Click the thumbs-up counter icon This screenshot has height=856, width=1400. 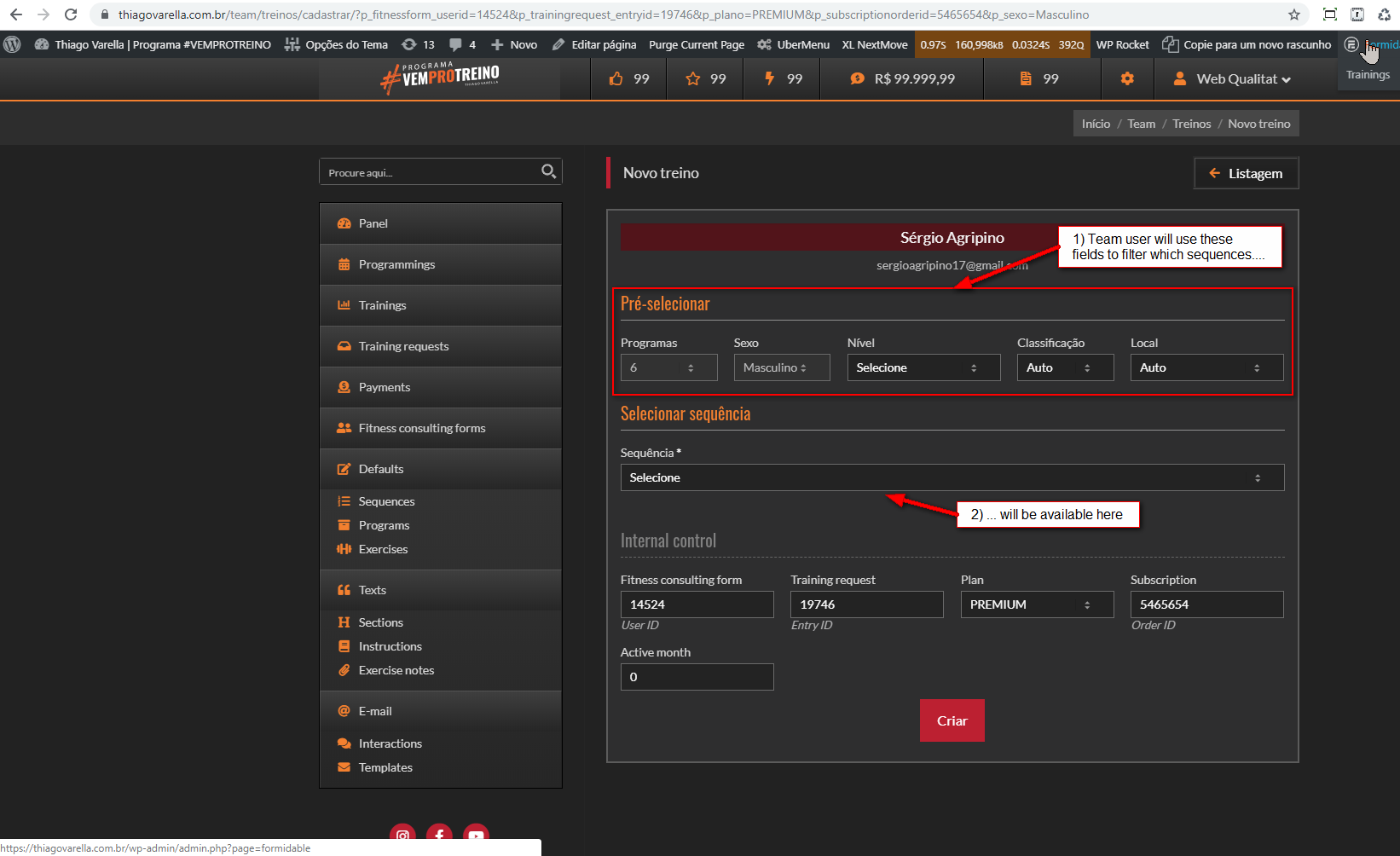point(616,78)
